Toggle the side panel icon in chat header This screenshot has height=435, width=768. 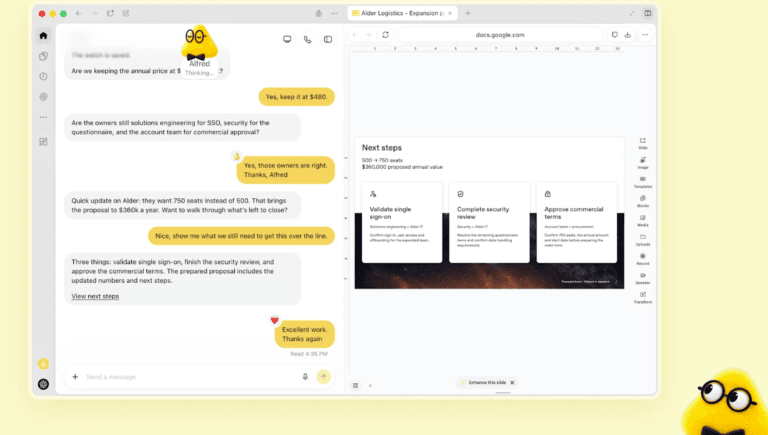coord(328,39)
